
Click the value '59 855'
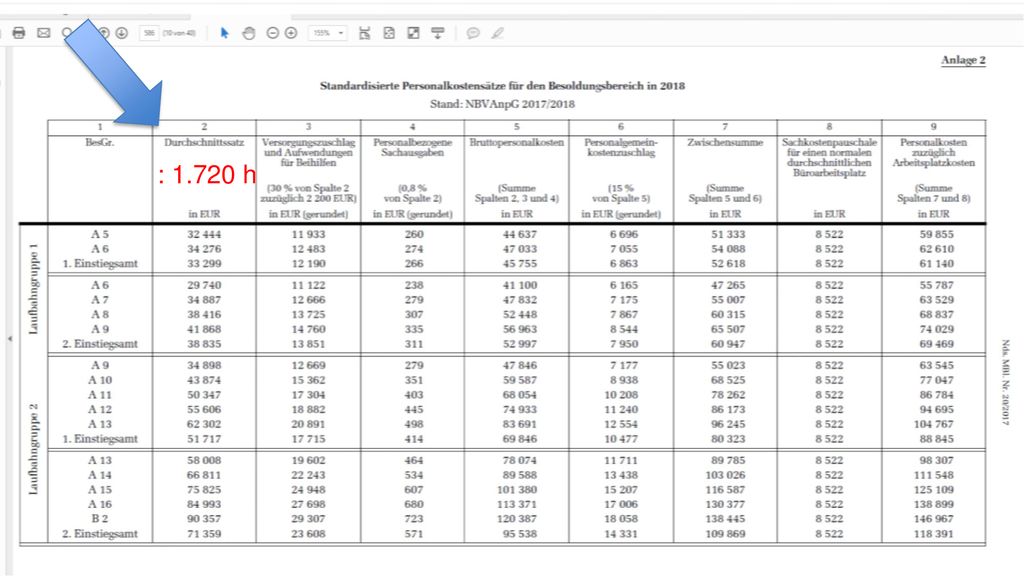(x=936, y=234)
